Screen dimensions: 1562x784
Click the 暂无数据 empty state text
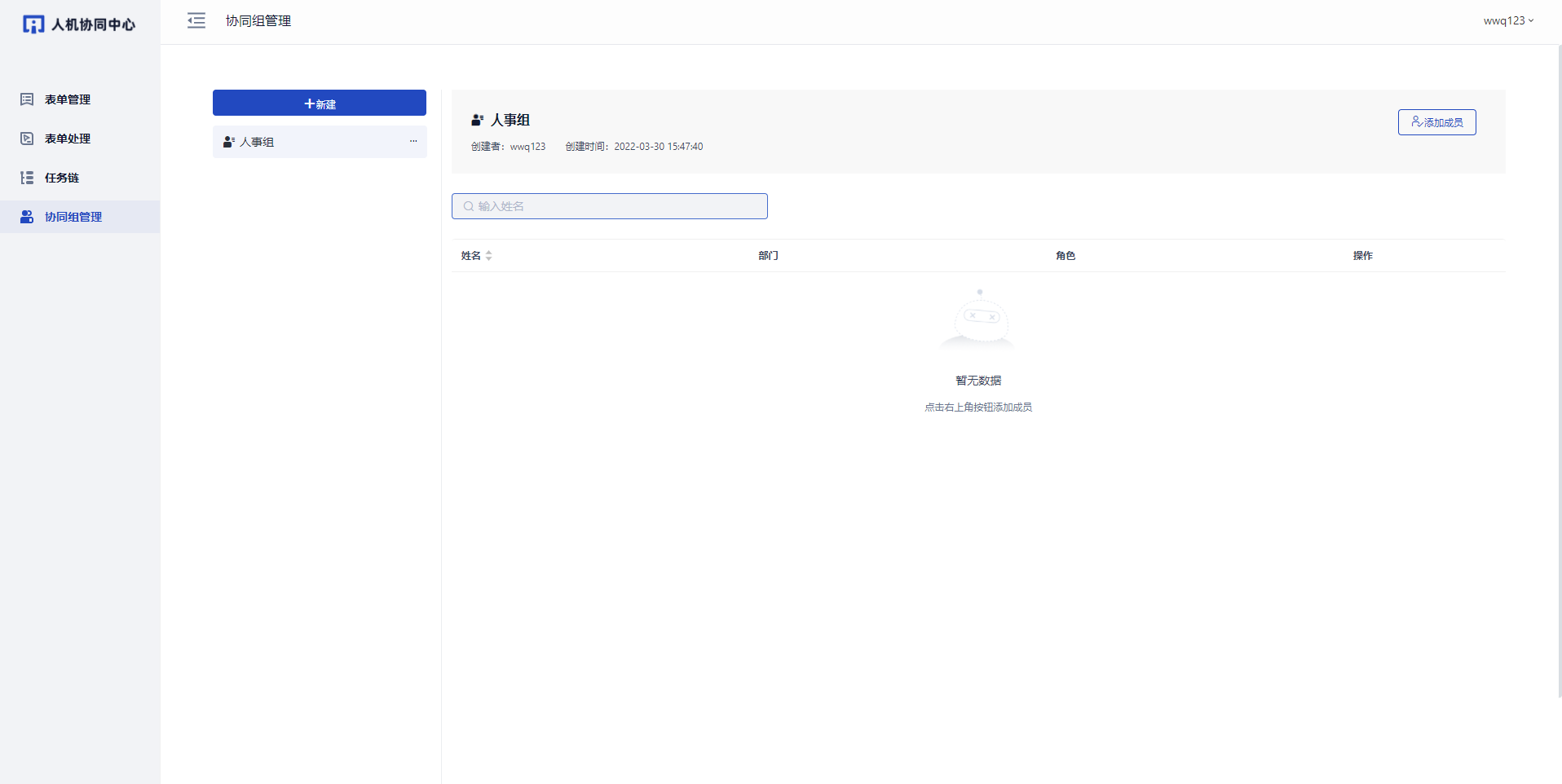(978, 381)
